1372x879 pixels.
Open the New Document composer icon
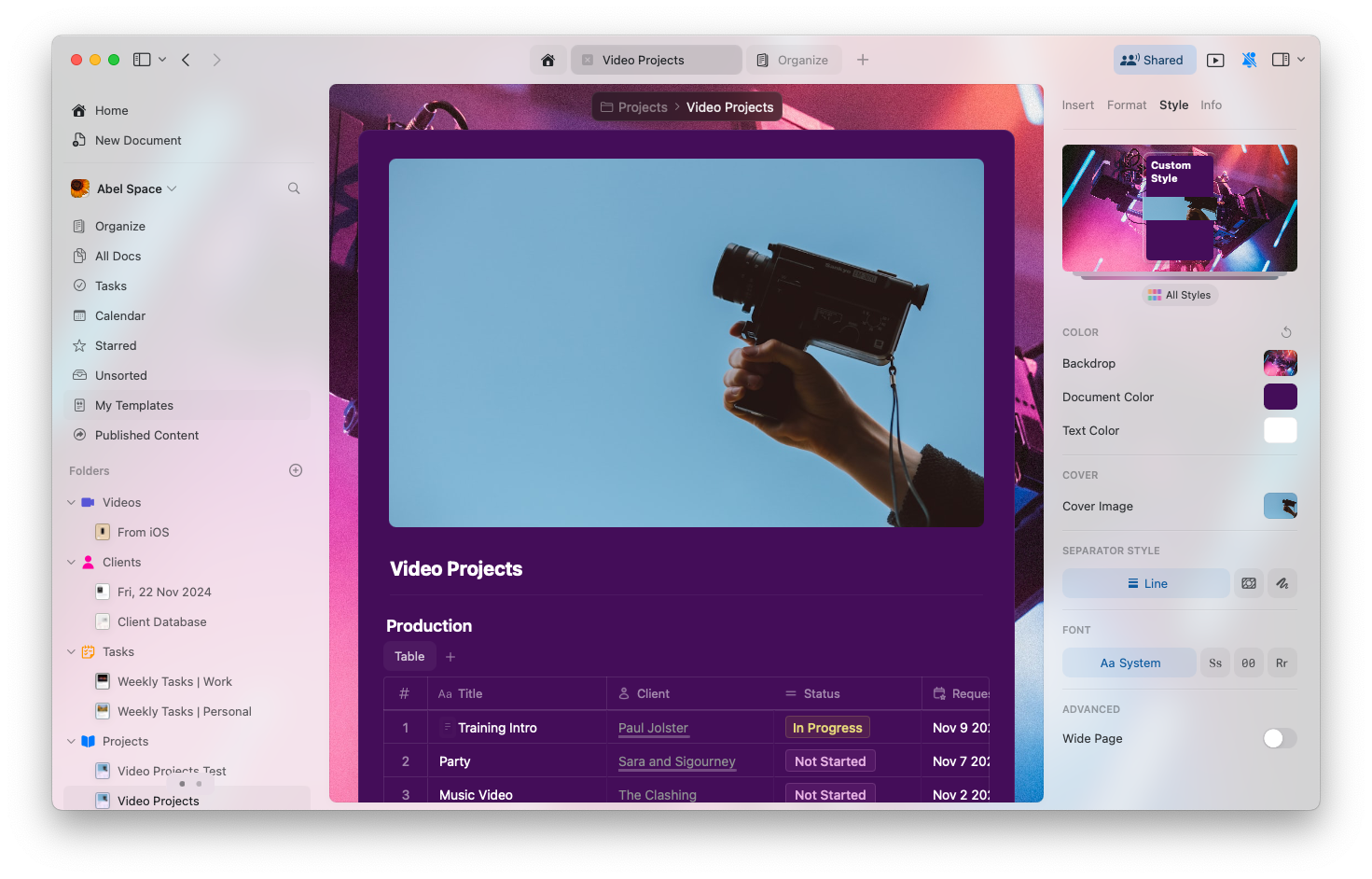click(80, 140)
